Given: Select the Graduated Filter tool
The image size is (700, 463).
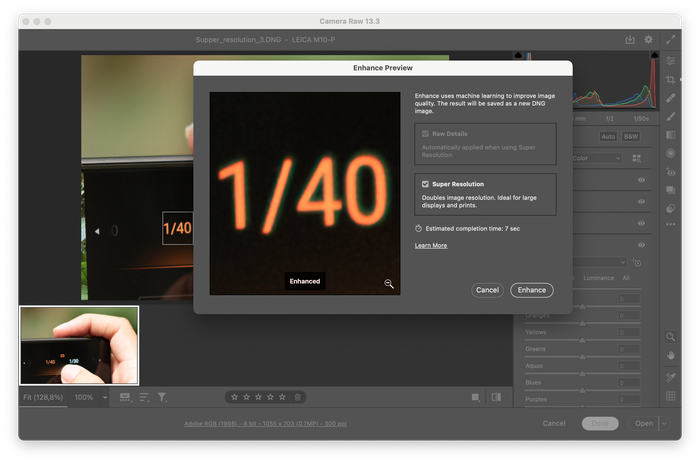Looking at the screenshot, I should (671, 135).
